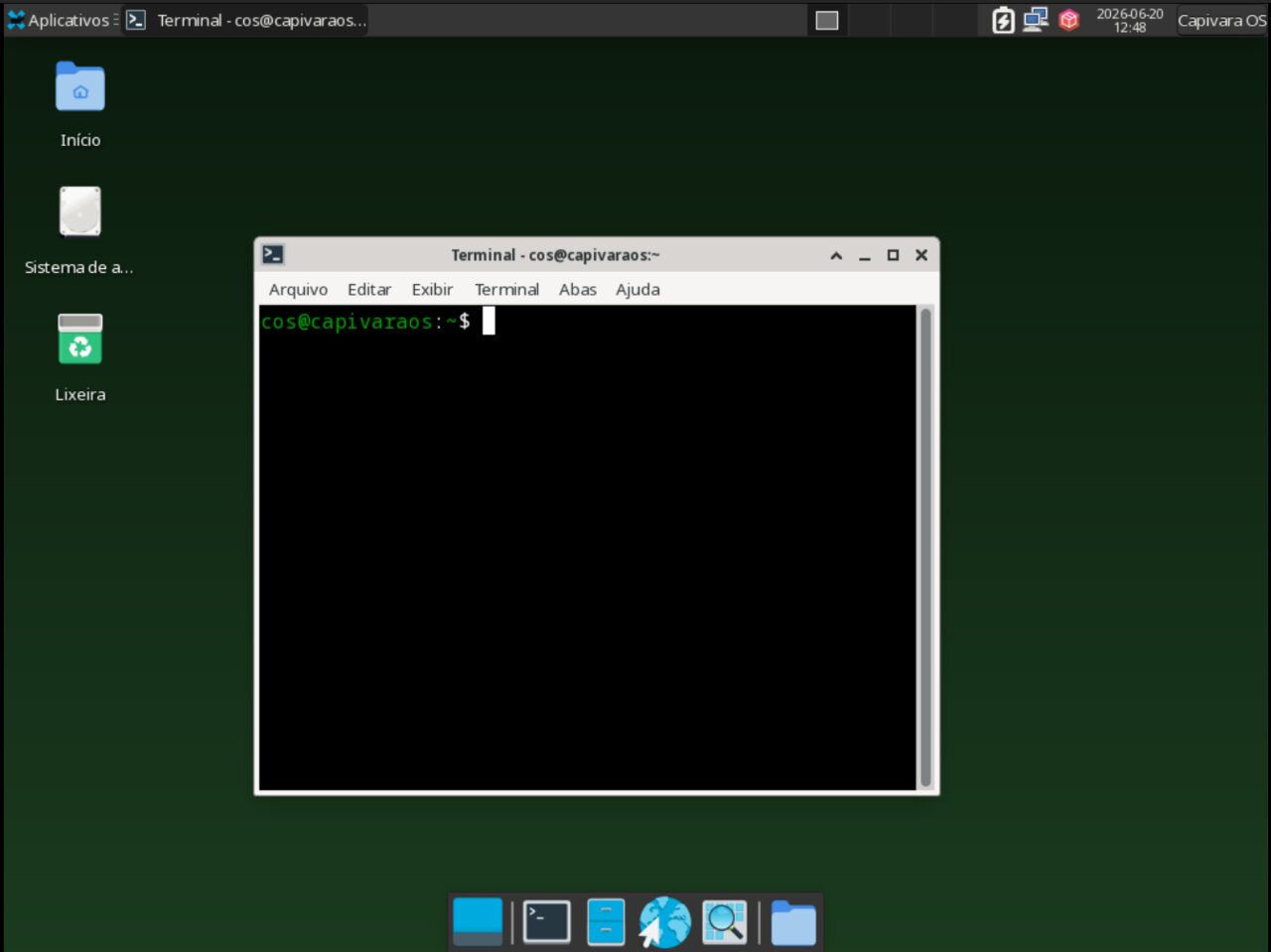Open the Exibir menu
The width and height of the screenshot is (1271, 952).
click(x=432, y=290)
